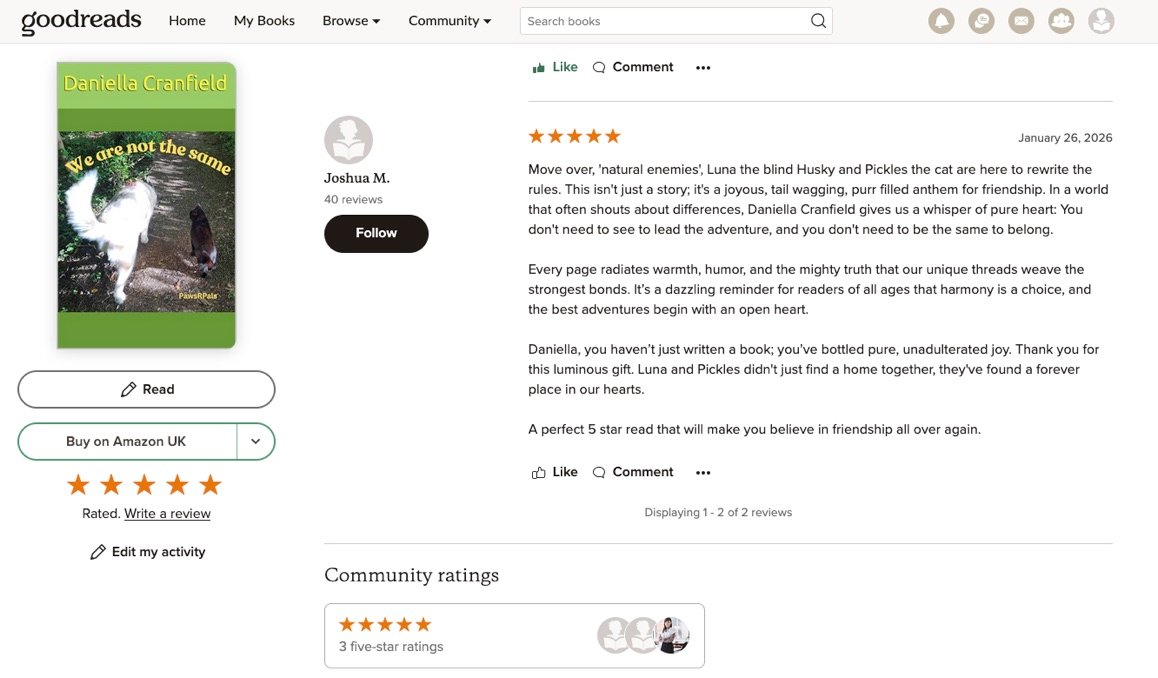Expand the Browse dropdown menu
Viewport: 1158px width, 678px height.
tap(351, 21)
